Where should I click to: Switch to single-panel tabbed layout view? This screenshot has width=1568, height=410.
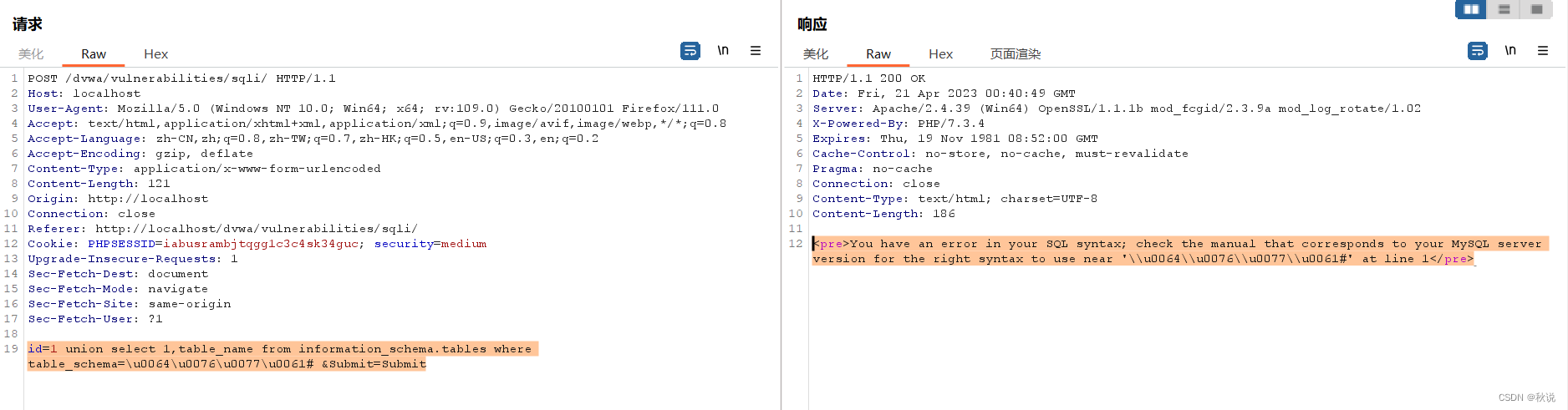1536,9
